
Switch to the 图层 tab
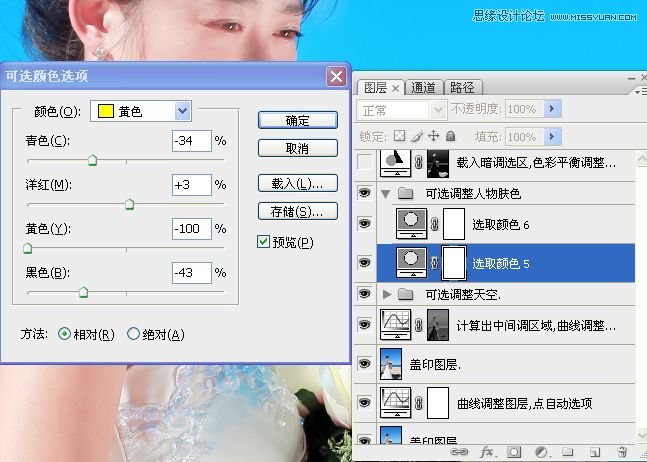click(x=379, y=87)
